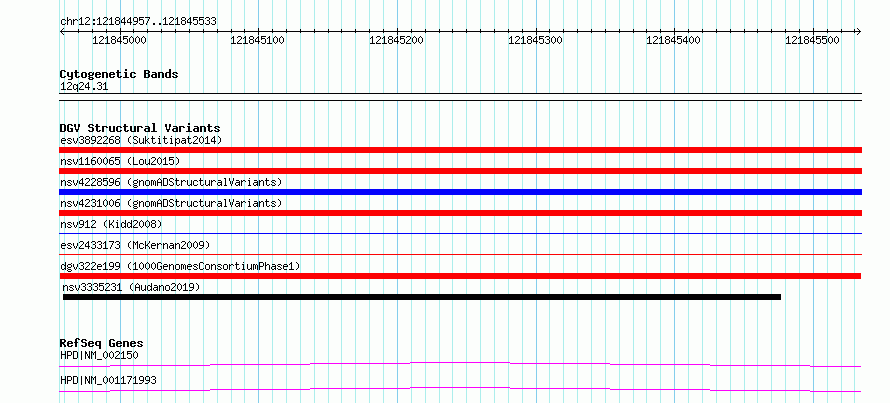
Task: Click the DGV Structural Variants track header
Action: tap(140, 128)
